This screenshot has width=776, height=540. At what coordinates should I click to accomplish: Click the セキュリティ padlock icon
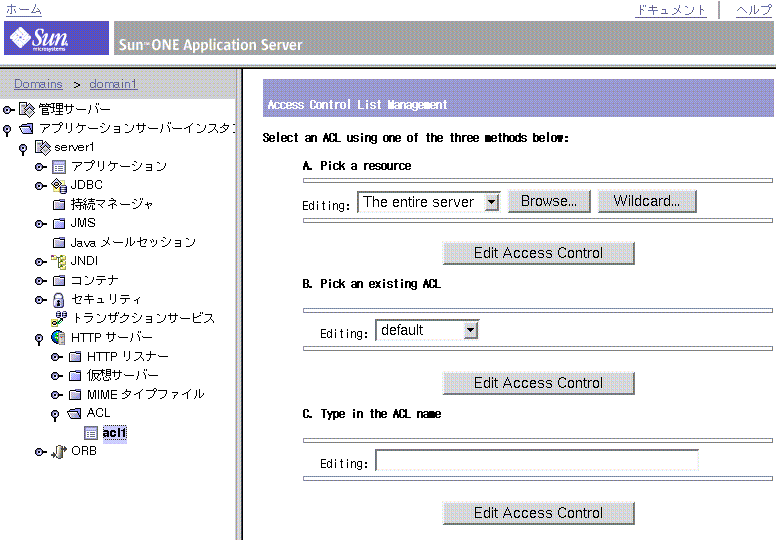(x=58, y=300)
